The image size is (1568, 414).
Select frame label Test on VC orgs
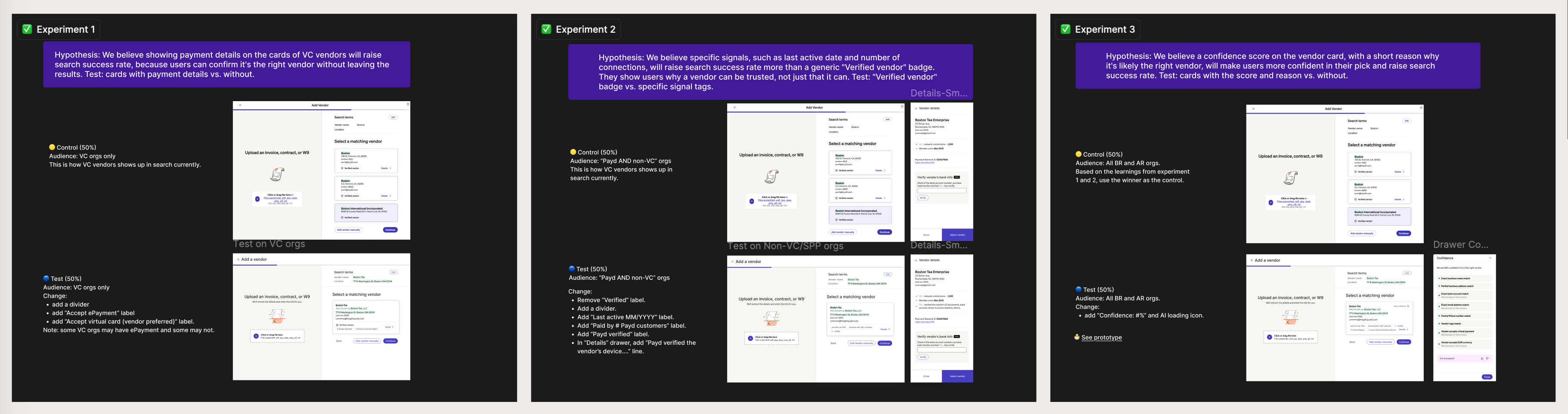click(x=269, y=244)
